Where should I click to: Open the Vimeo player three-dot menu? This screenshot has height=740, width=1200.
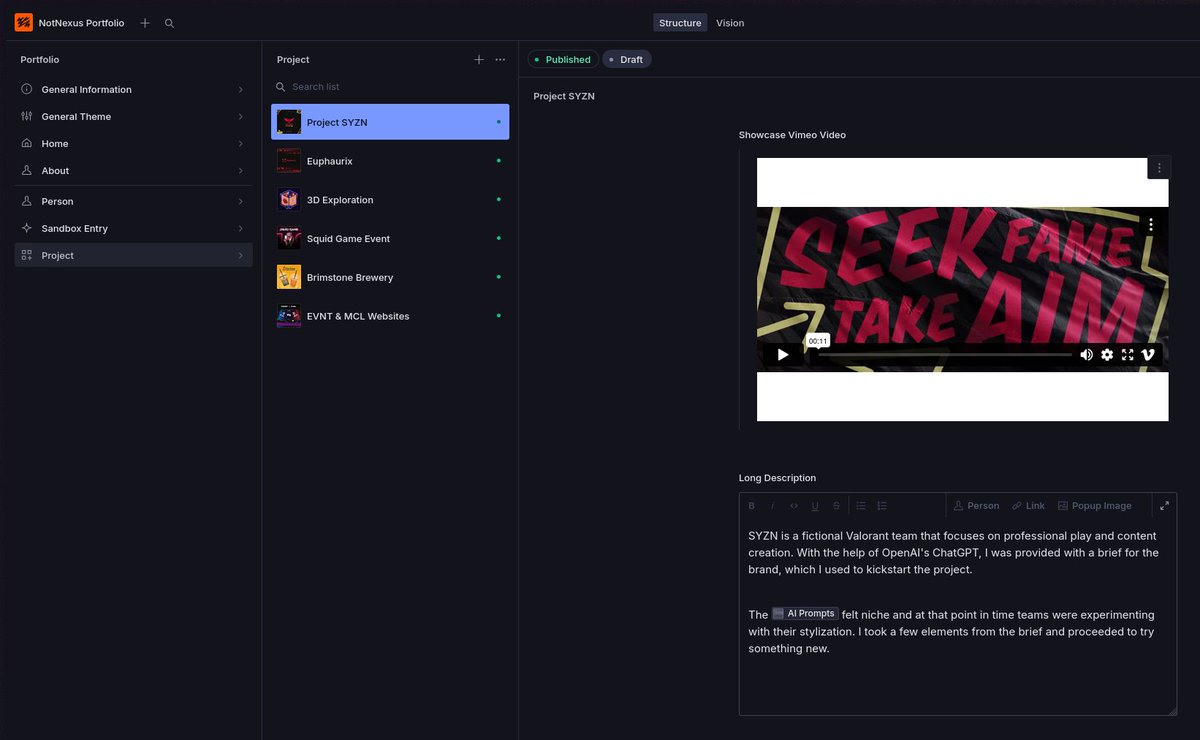click(1151, 225)
